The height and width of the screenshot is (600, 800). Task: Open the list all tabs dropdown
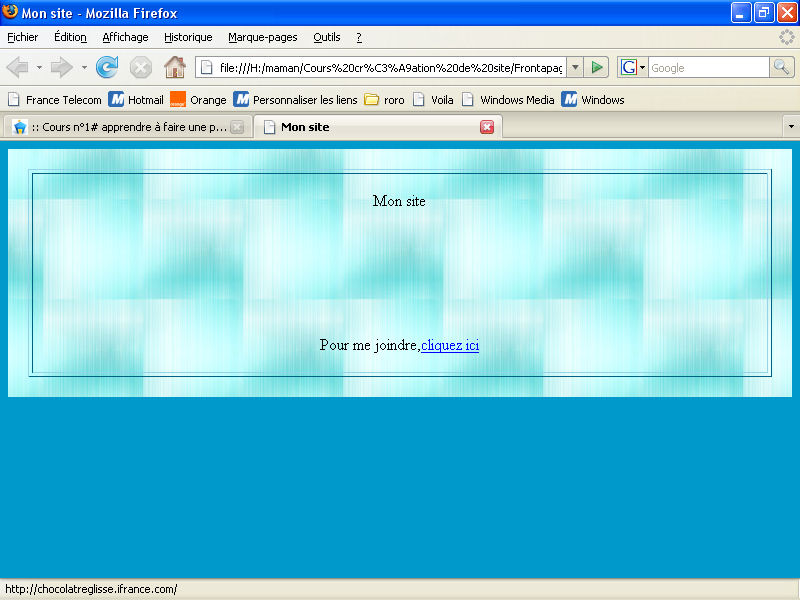(791, 127)
